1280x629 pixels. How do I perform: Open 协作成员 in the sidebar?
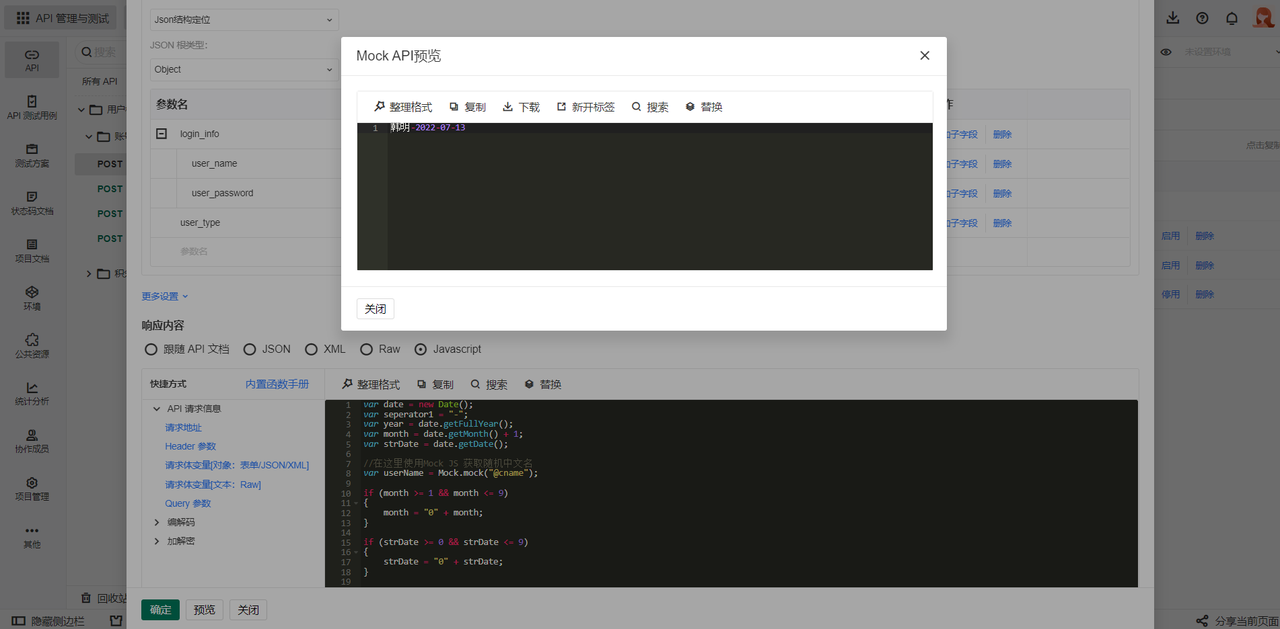click(32, 441)
